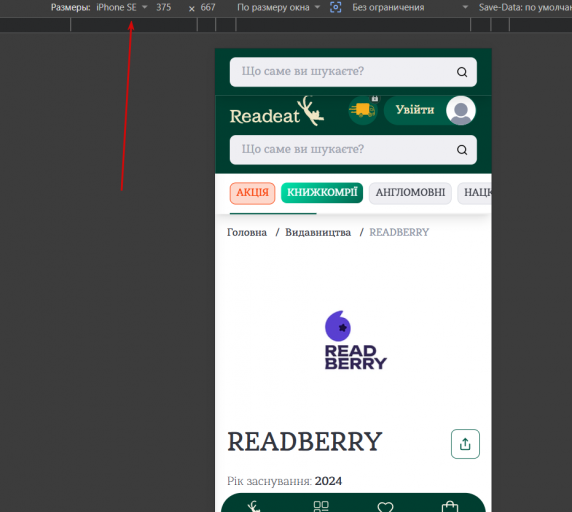572x512 pixels.
Task: Open the 'Без ограничения' throttling dropdown
Action: (410, 7)
